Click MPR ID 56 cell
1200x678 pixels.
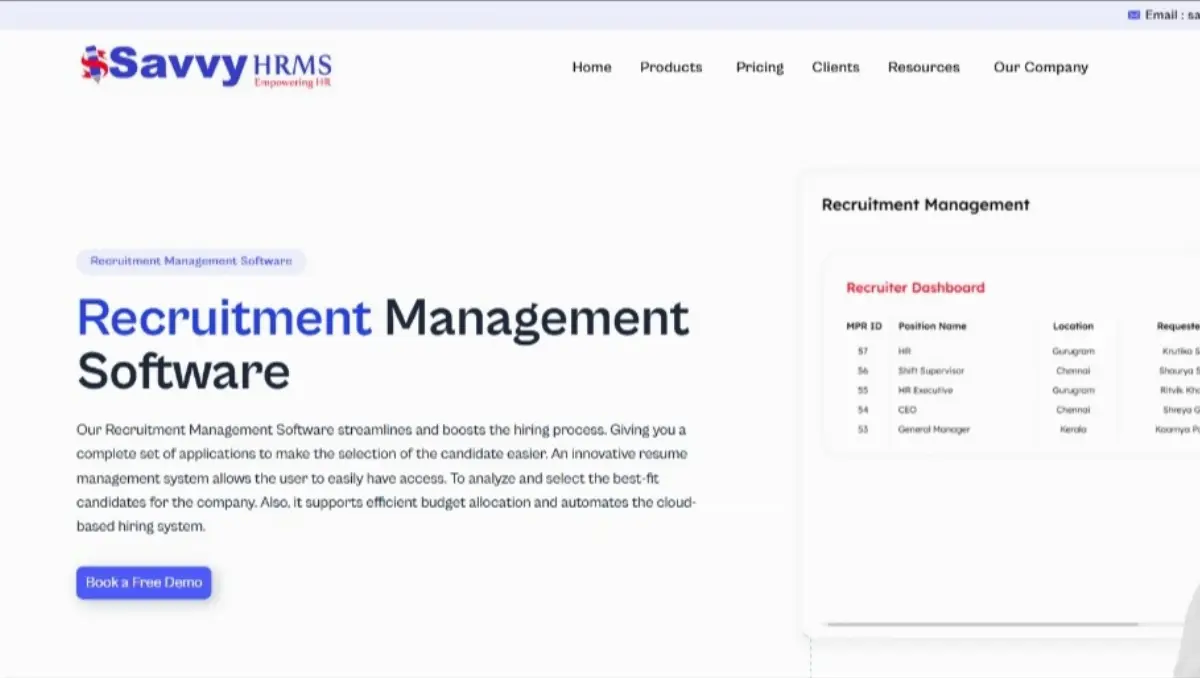pyautogui.click(x=863, y=371)
